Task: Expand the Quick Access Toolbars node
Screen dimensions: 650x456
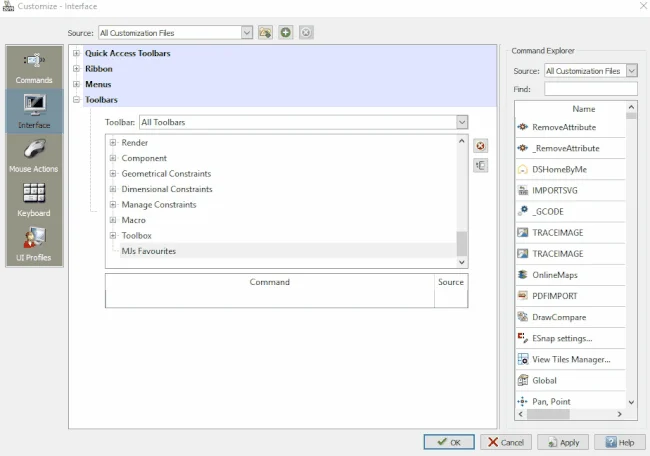Action: click(77, 53)
